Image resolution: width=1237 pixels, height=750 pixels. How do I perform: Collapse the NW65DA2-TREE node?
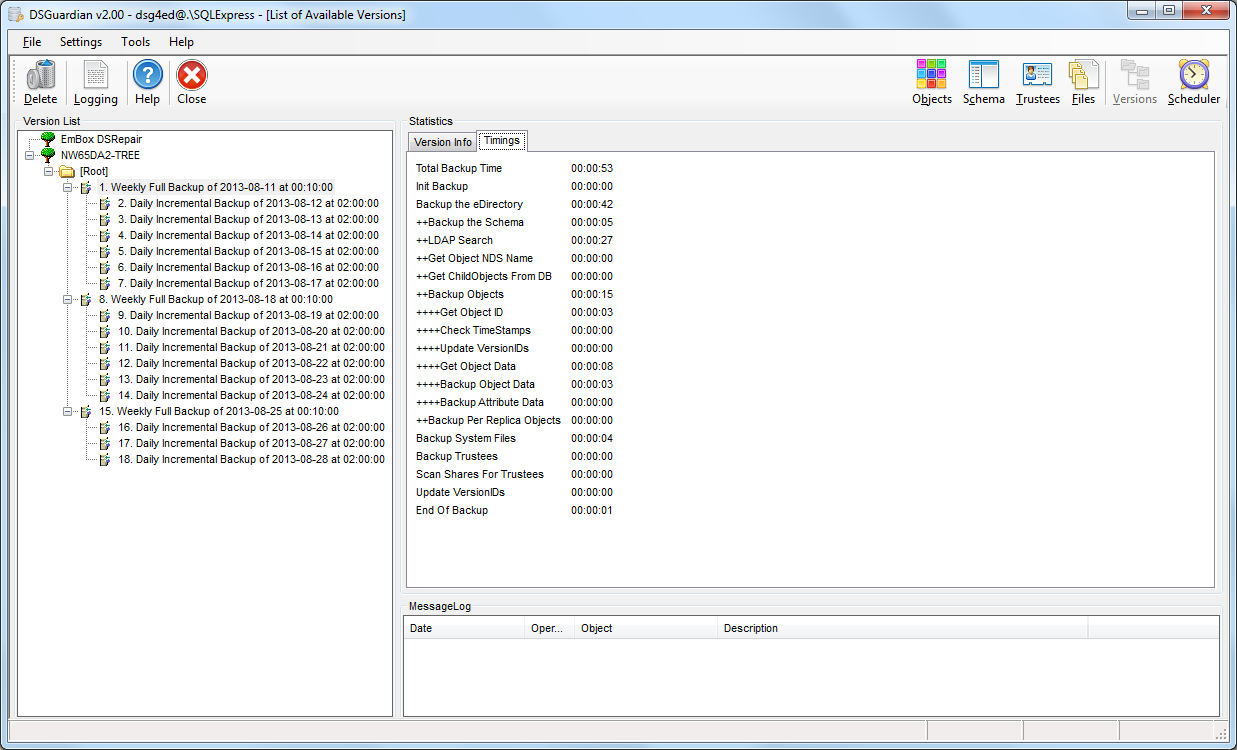[x=29, y=155]
